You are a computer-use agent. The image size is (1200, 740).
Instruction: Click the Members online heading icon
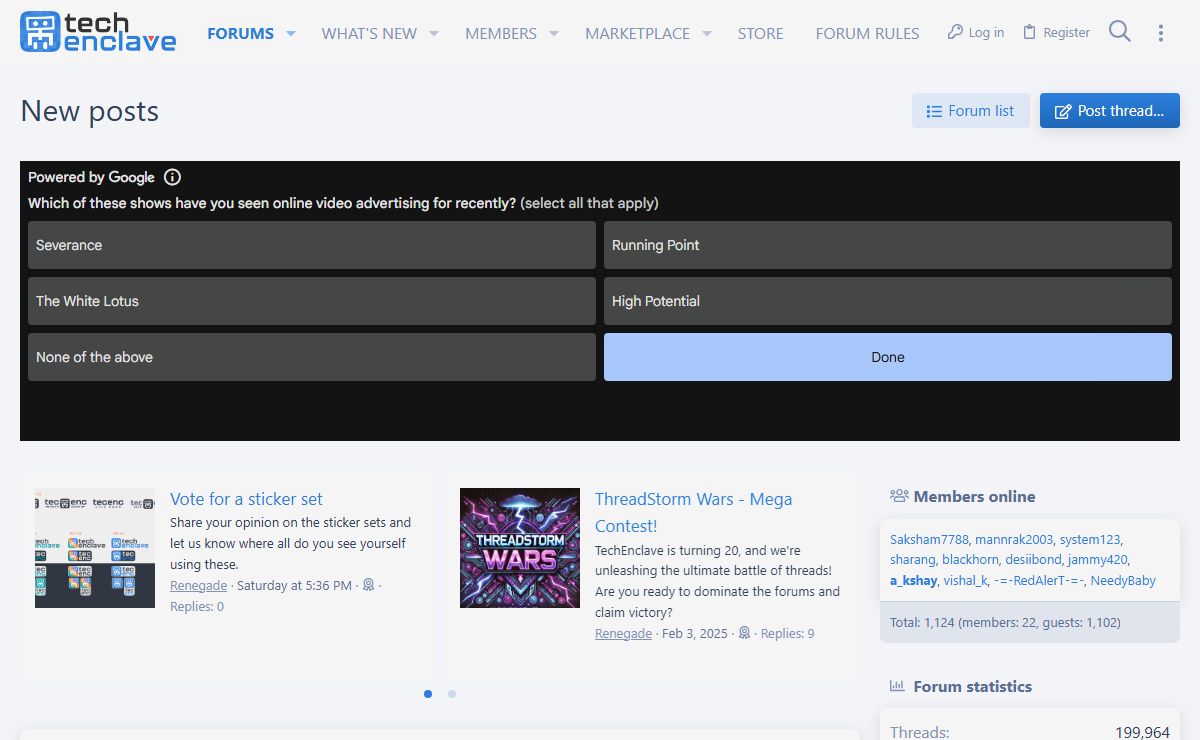point(899,496)
